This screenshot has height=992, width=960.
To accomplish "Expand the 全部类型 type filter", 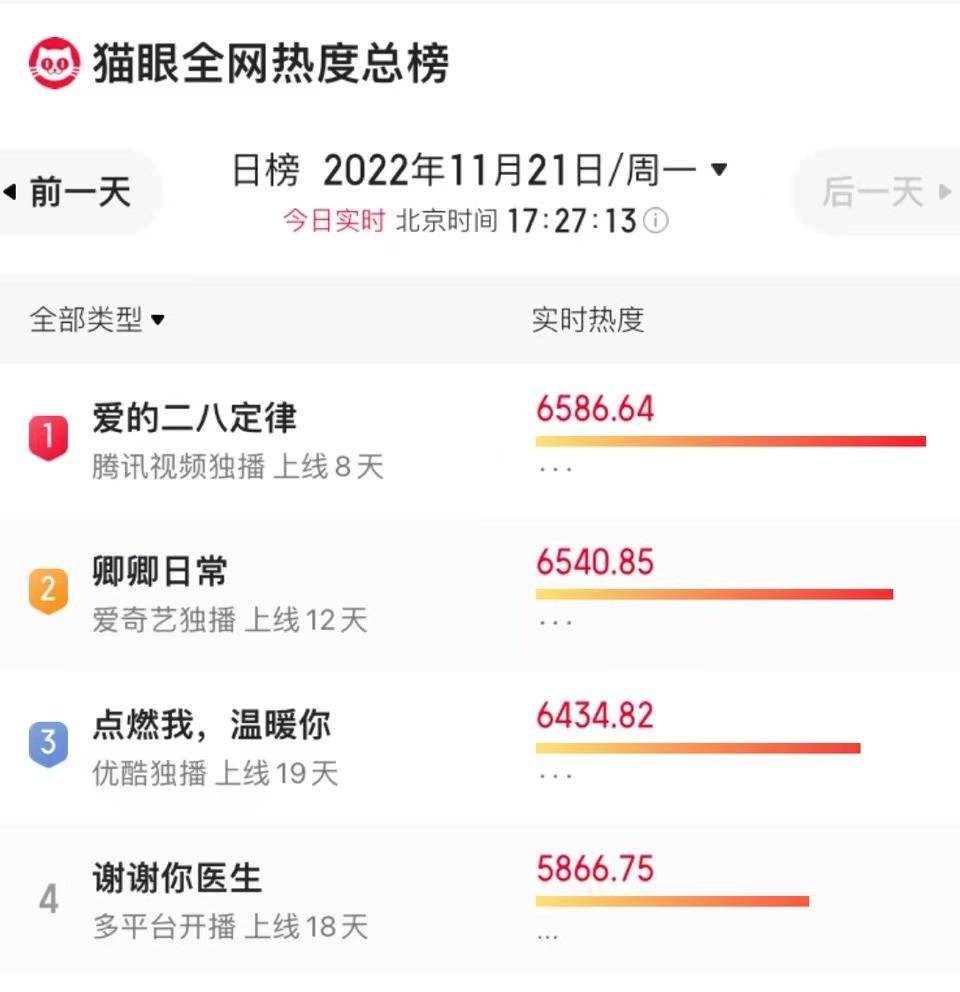I will click(x=97, y=320).
